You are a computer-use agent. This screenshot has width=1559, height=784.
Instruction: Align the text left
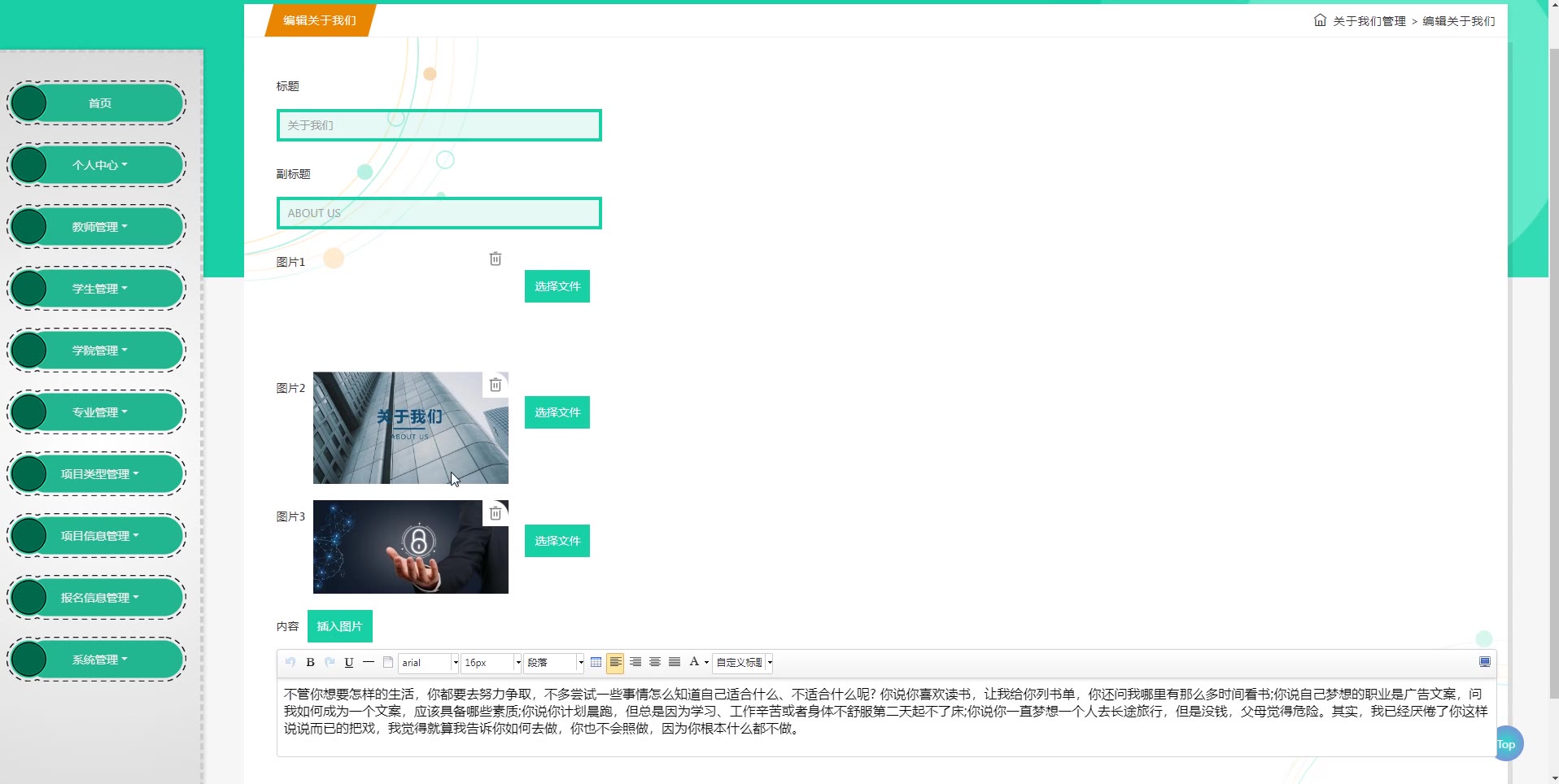[x=615, y=662]
